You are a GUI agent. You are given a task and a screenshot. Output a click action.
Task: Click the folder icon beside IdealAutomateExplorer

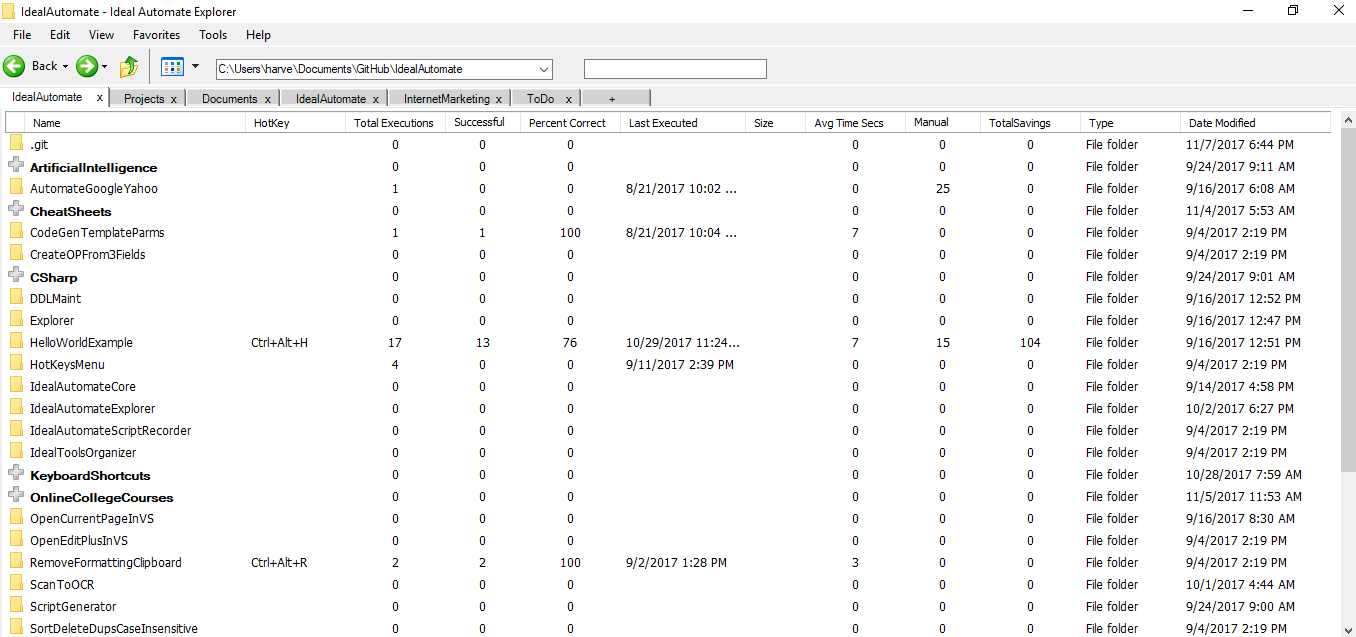(x=16, y=408)
